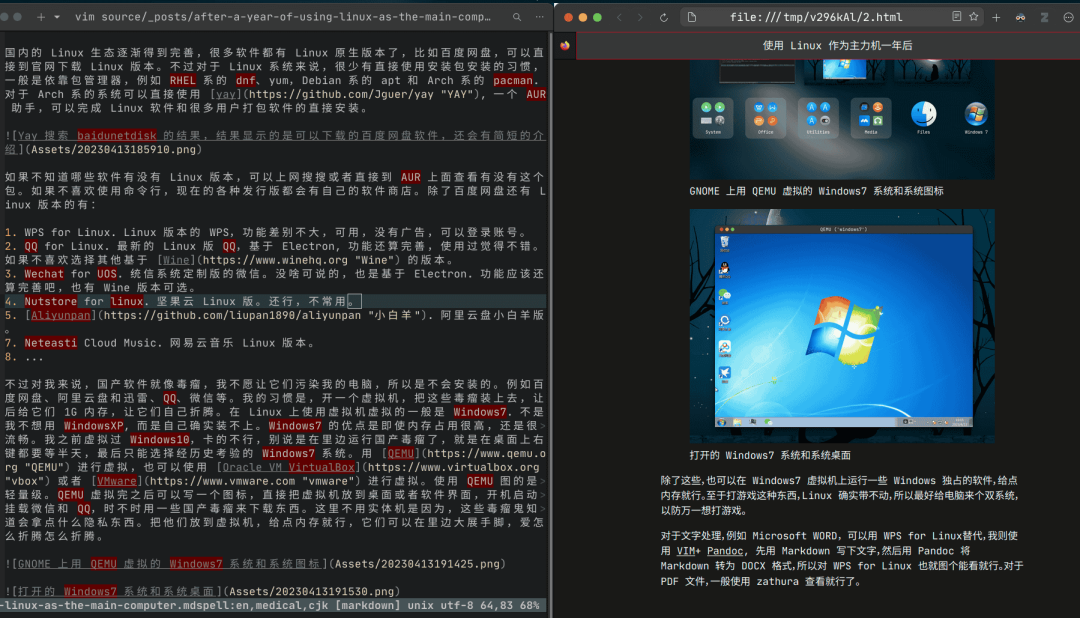Click the WeChat icon on Windows7 desktop
The height and width of the screenshot is (618, 1080).
[724, 296]
